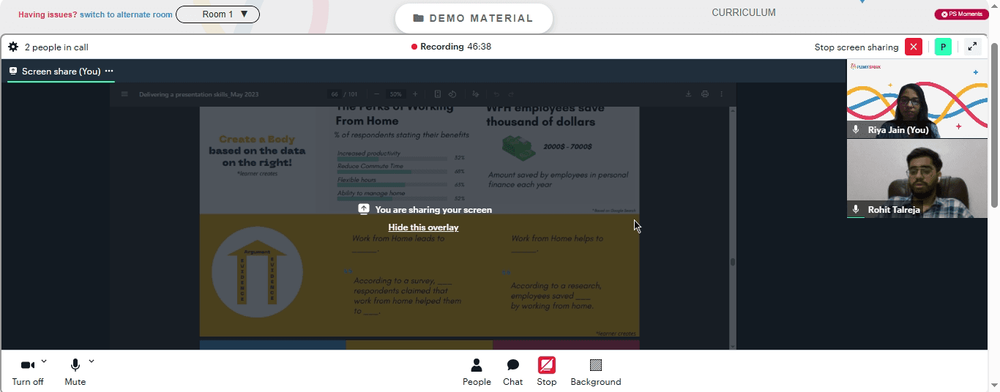Open Background effects

click(x=596, y=372)
